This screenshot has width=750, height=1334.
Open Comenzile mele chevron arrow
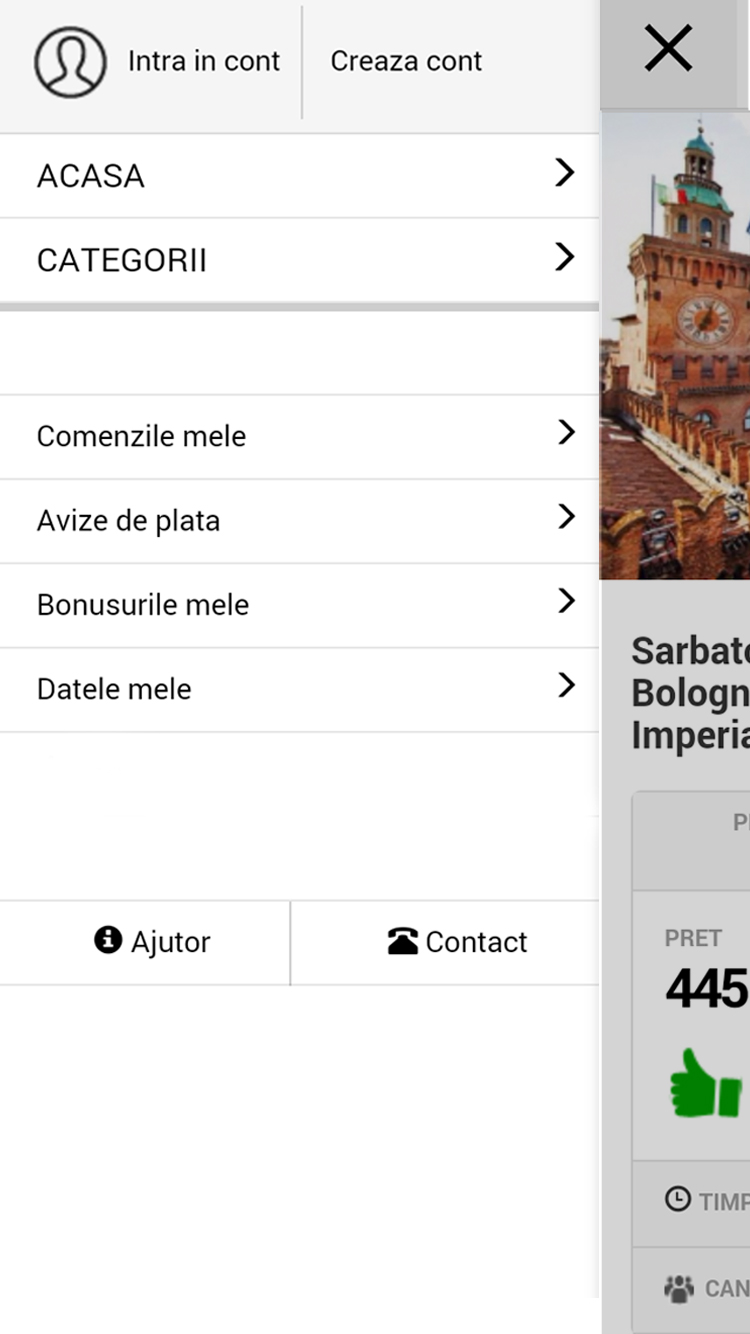566,432
